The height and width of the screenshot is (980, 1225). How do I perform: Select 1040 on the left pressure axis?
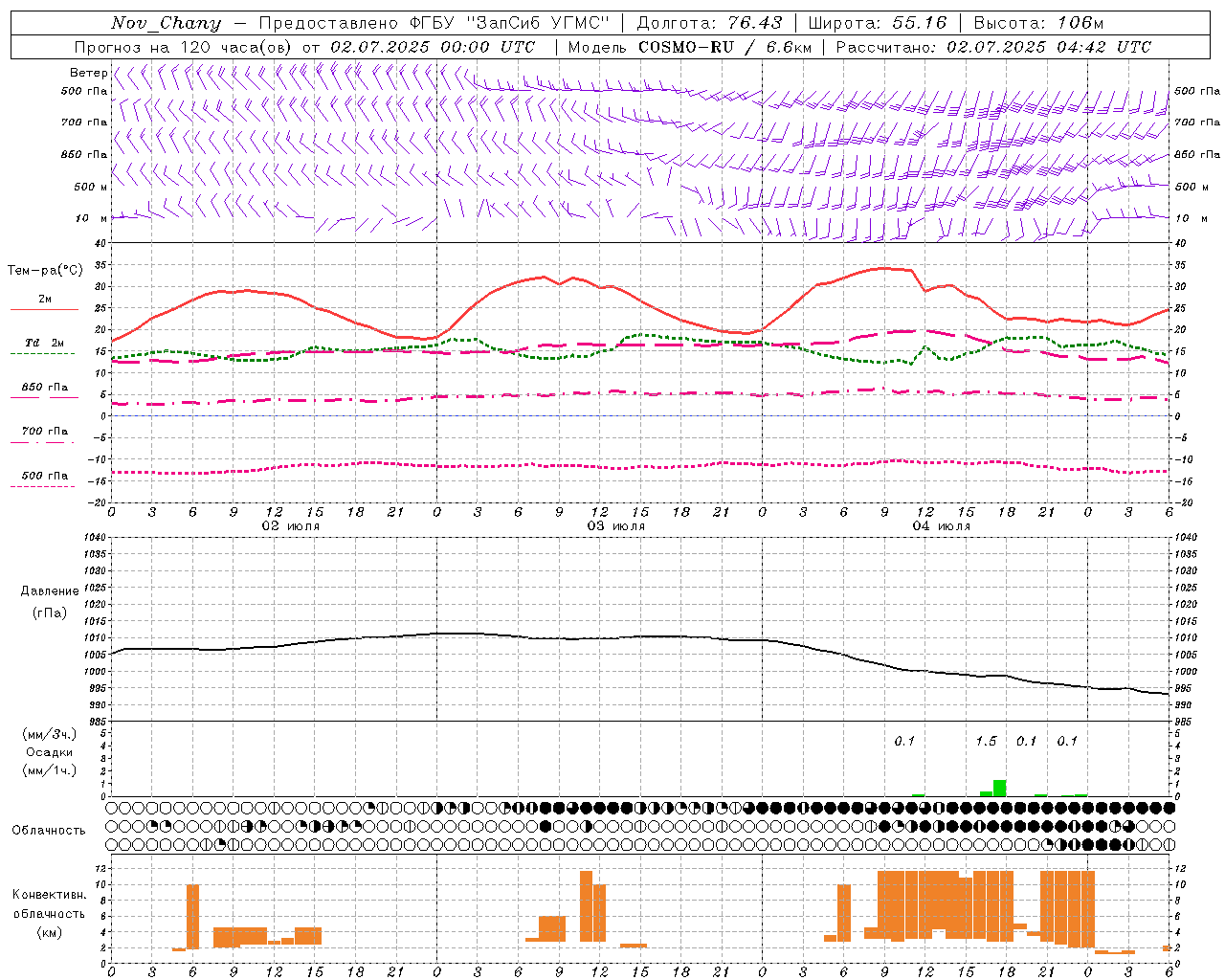(x=94, y=538)
